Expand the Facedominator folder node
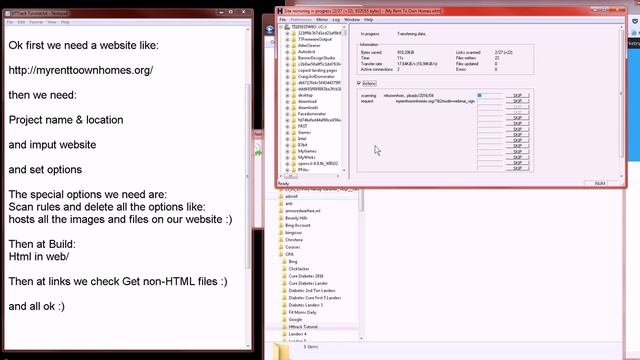 click(287, 114)
